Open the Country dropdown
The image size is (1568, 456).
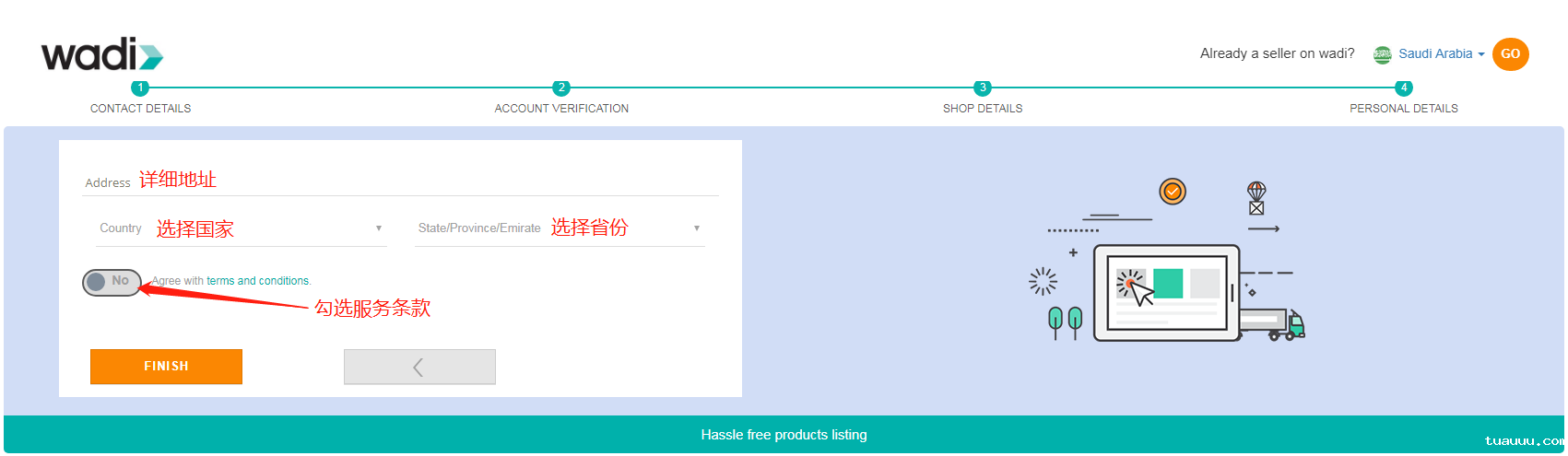[x=242, y=228]
